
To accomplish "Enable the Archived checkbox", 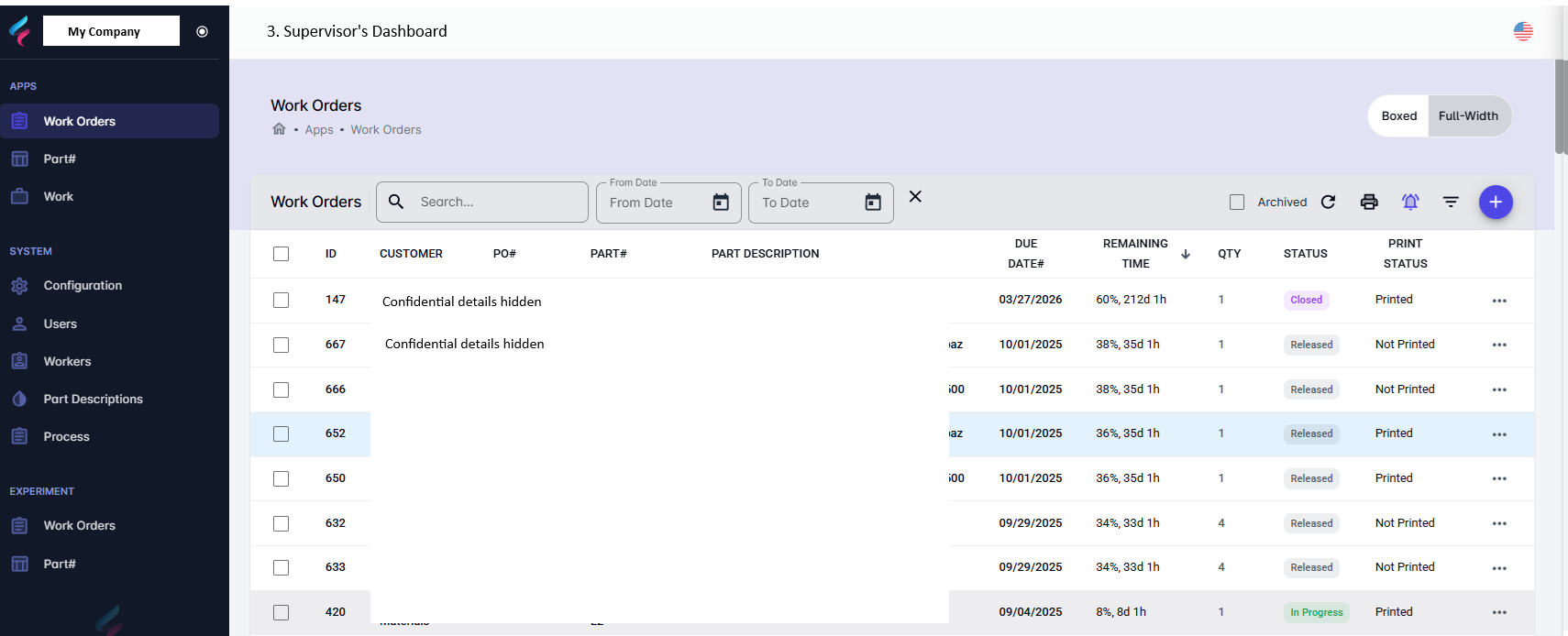I will (1237, 202).
